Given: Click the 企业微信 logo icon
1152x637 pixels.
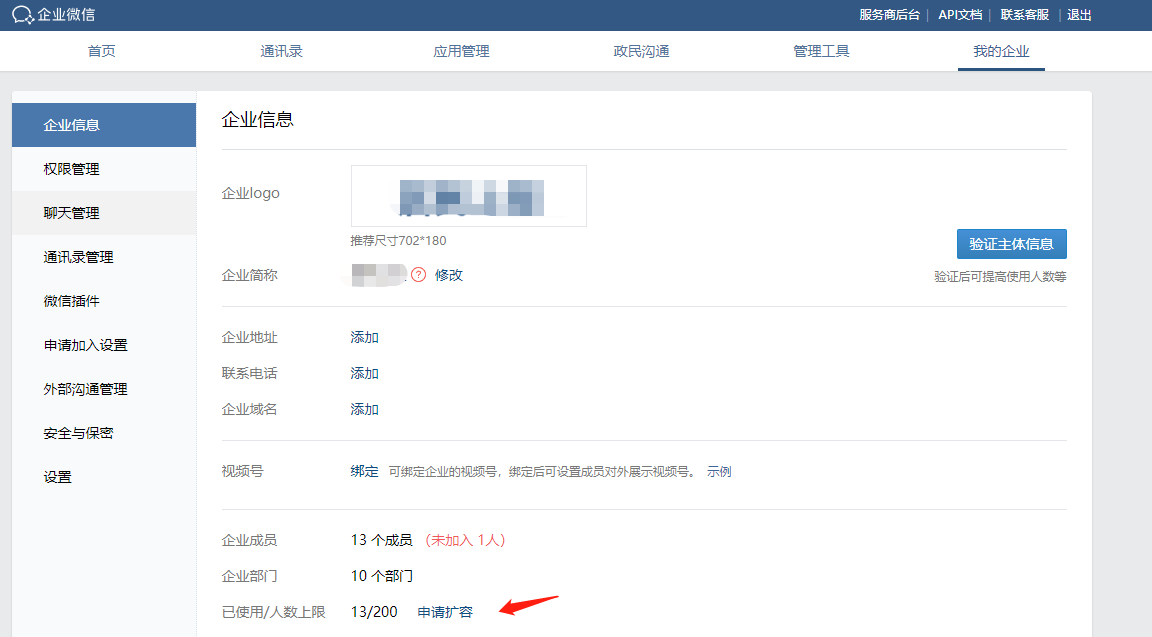Looking at the screenshot, I should (23, 15).
